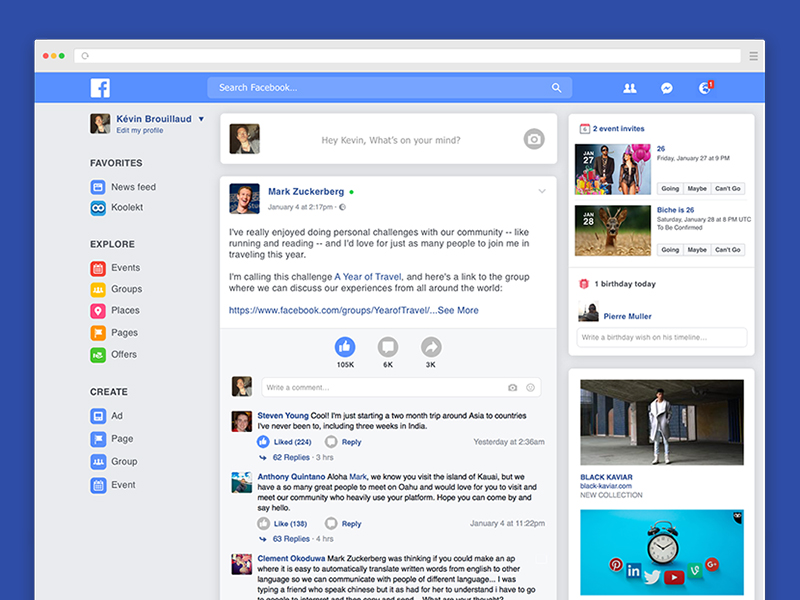The height and width of the screenshot is (600, 800).
Task: Open browser hamburger menu icon
Action: coord(753,56)
